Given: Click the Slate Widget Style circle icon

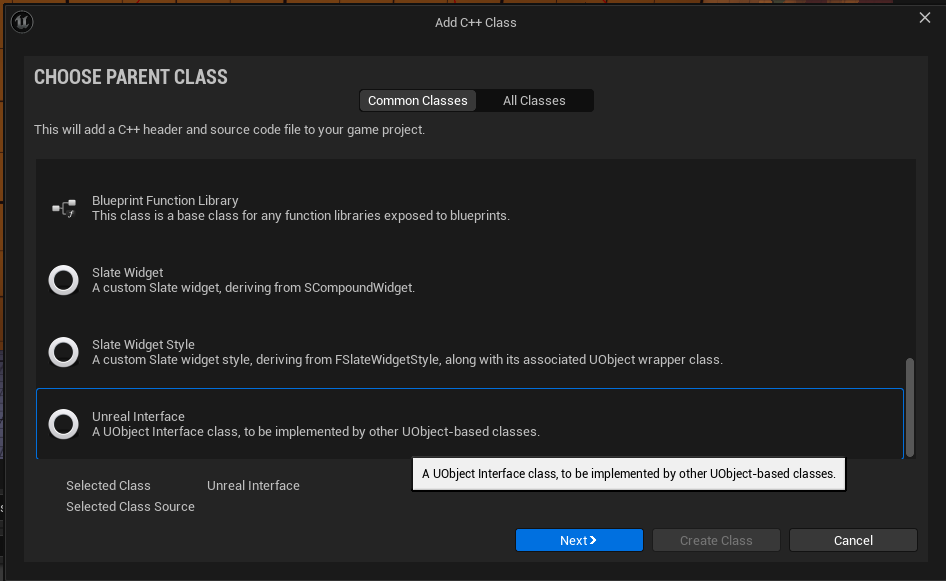Looking at the screenshot, I should coord(63,352).
